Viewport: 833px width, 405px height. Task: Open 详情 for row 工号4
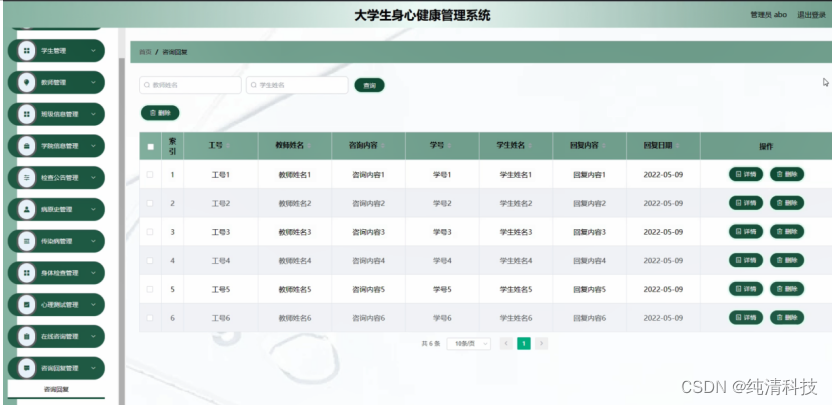[x=746, y=260]
